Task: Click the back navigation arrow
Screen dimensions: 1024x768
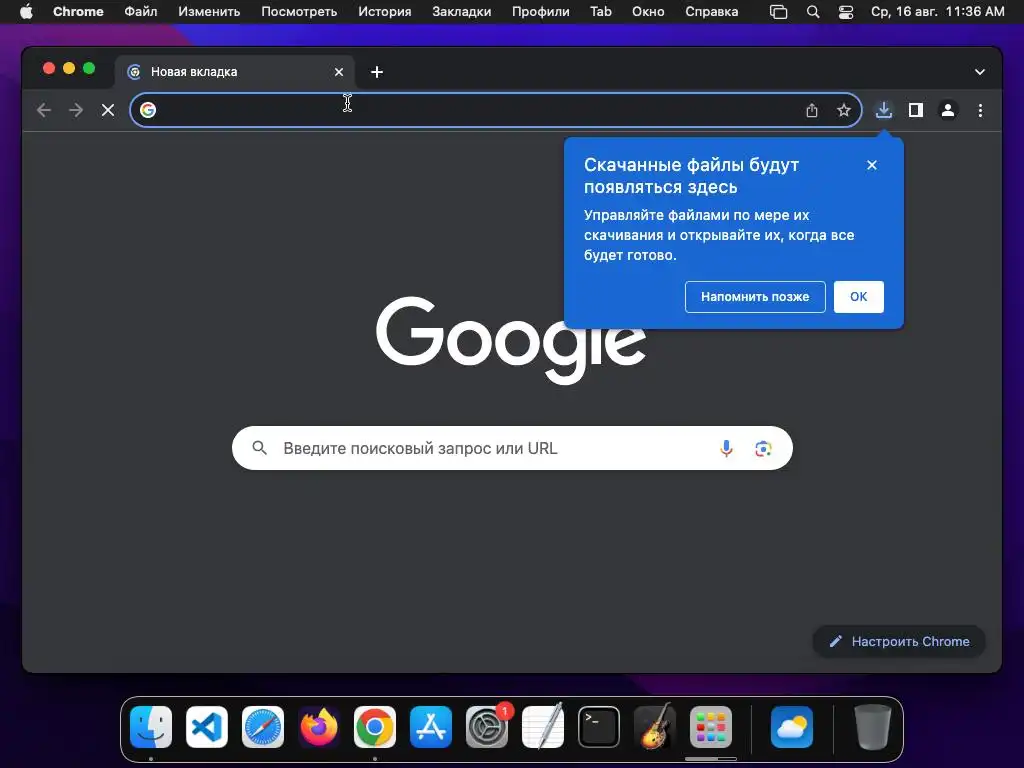Action: point(44,110)
